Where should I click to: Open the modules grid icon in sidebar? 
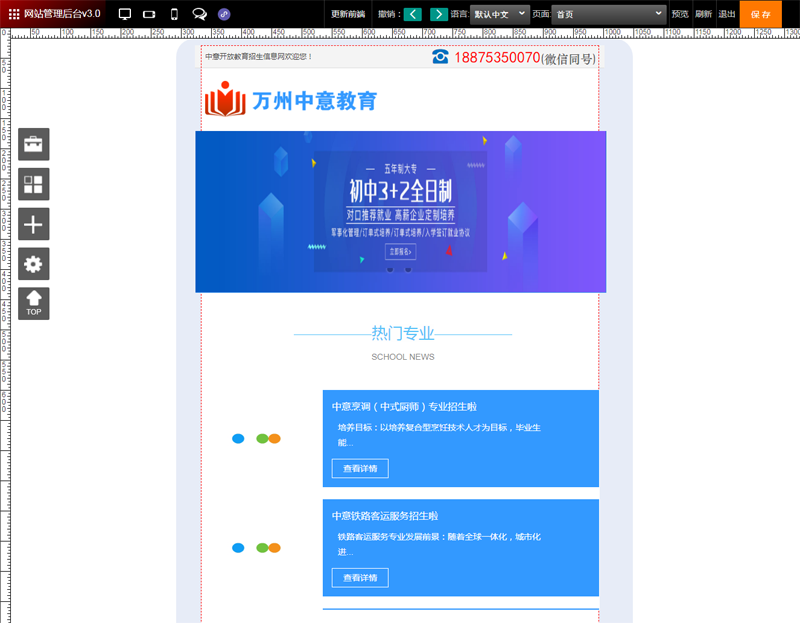[x=33, y=184]
